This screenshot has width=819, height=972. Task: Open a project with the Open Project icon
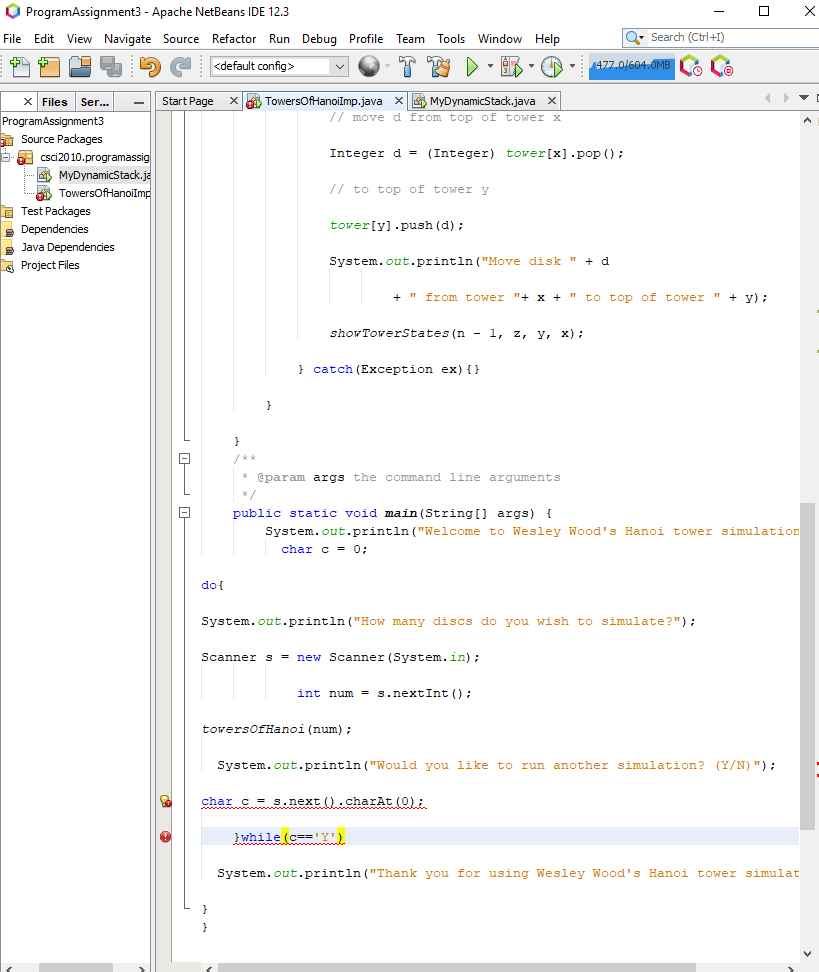(x=80, y=66)
